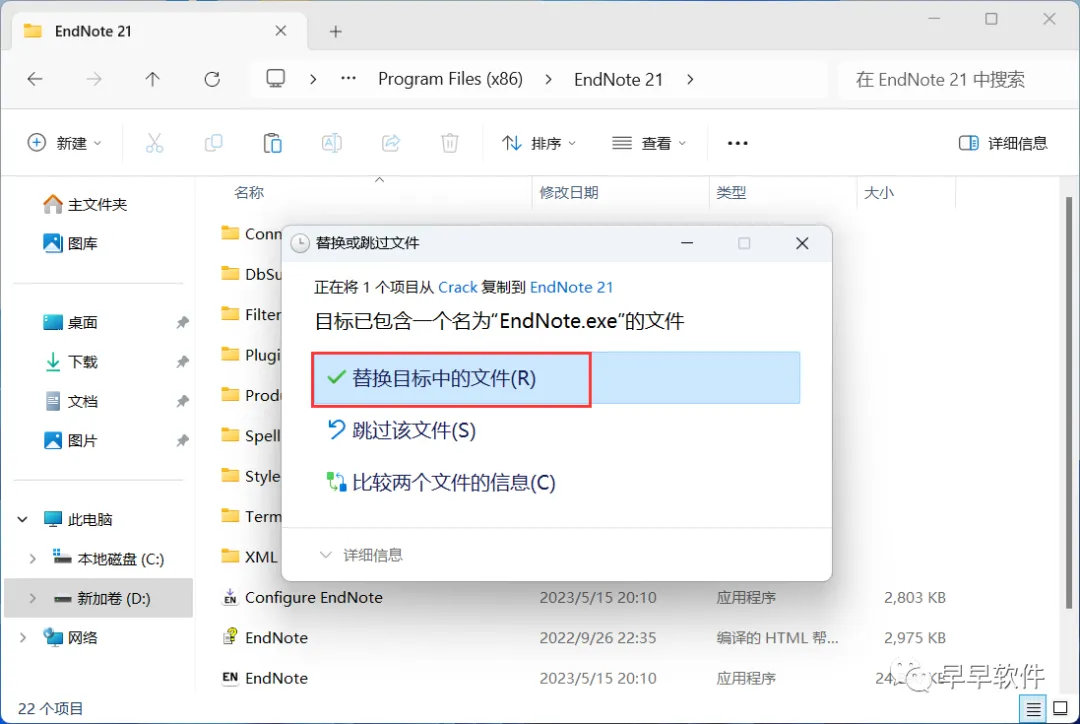The height and width of the screenshot is (724, 1080).
Task: Collapse the 此电脑 tree node
Action: 23,519
